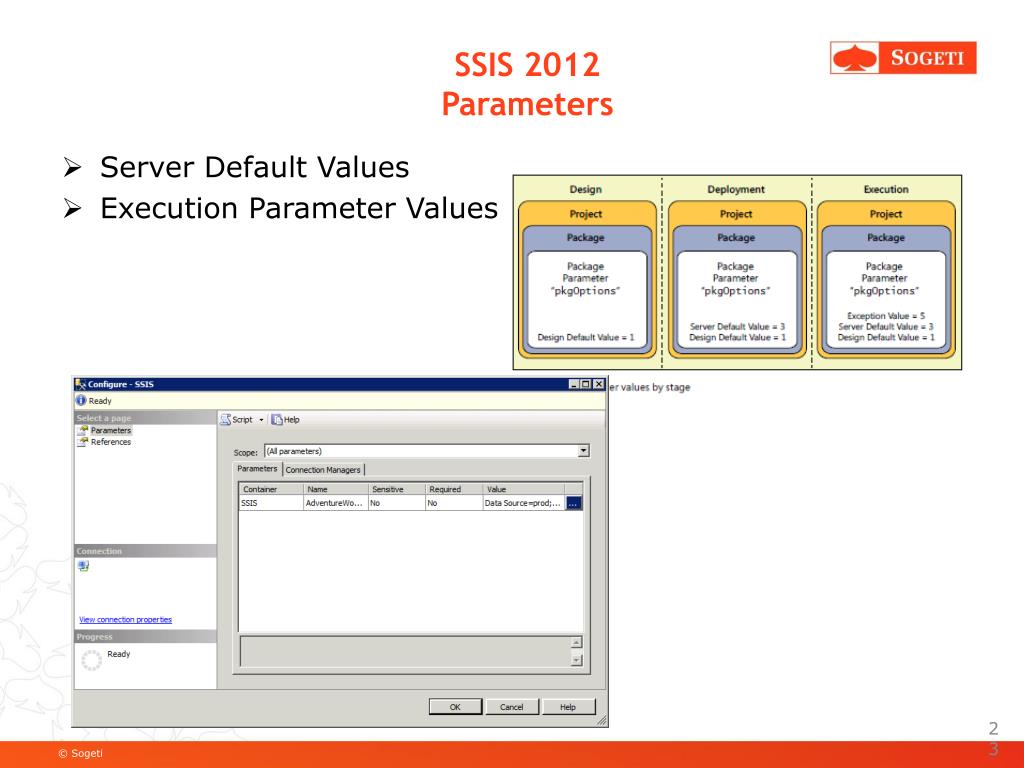Image resolution: width=1024 pixels, height=768 pixels.
Task: Select the Data Source=prod value cell
Action: coord(524,503)
